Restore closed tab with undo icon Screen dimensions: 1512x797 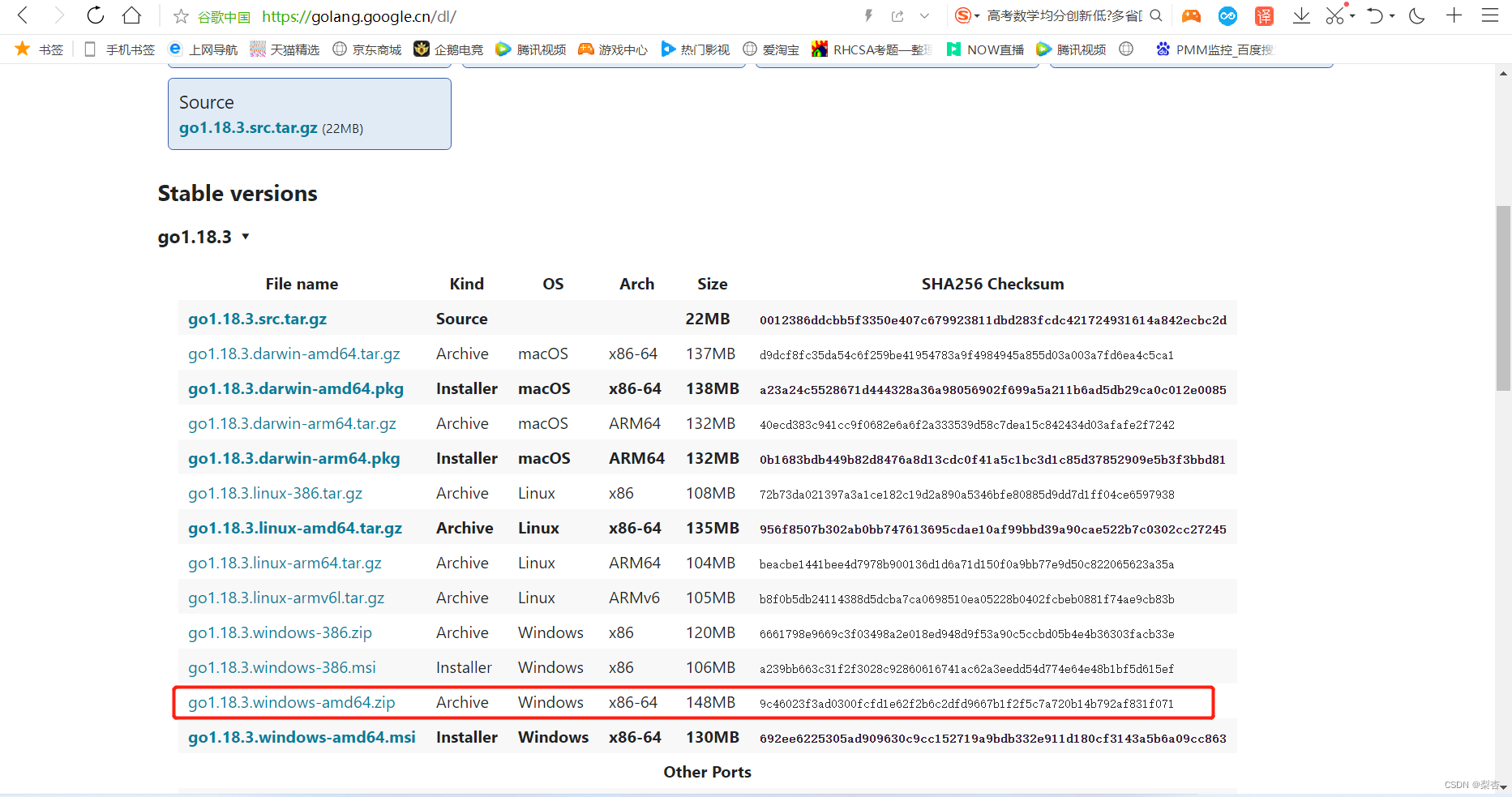tap(1375, 15)
